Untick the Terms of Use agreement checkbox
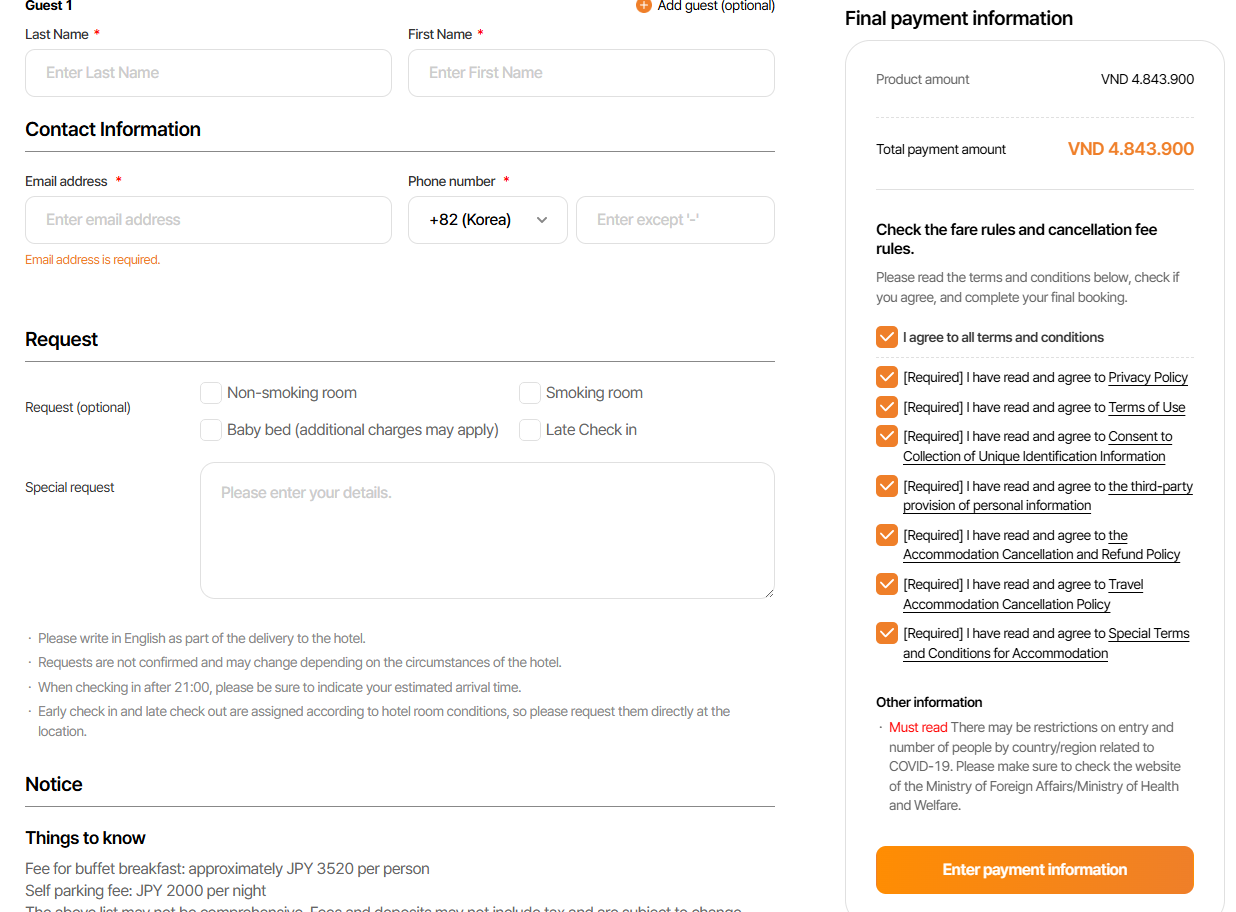The height and width of the screenshot is (912, 1236). [x=887, y=407]
